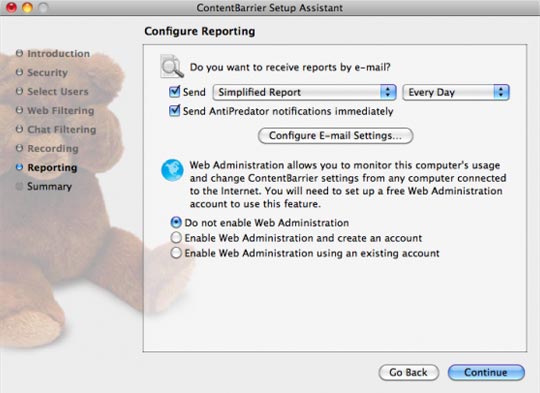Click the ContentBarrier Setup Assistant title bar text
Viewport: 540px width, 393px height.
point(270,8)
